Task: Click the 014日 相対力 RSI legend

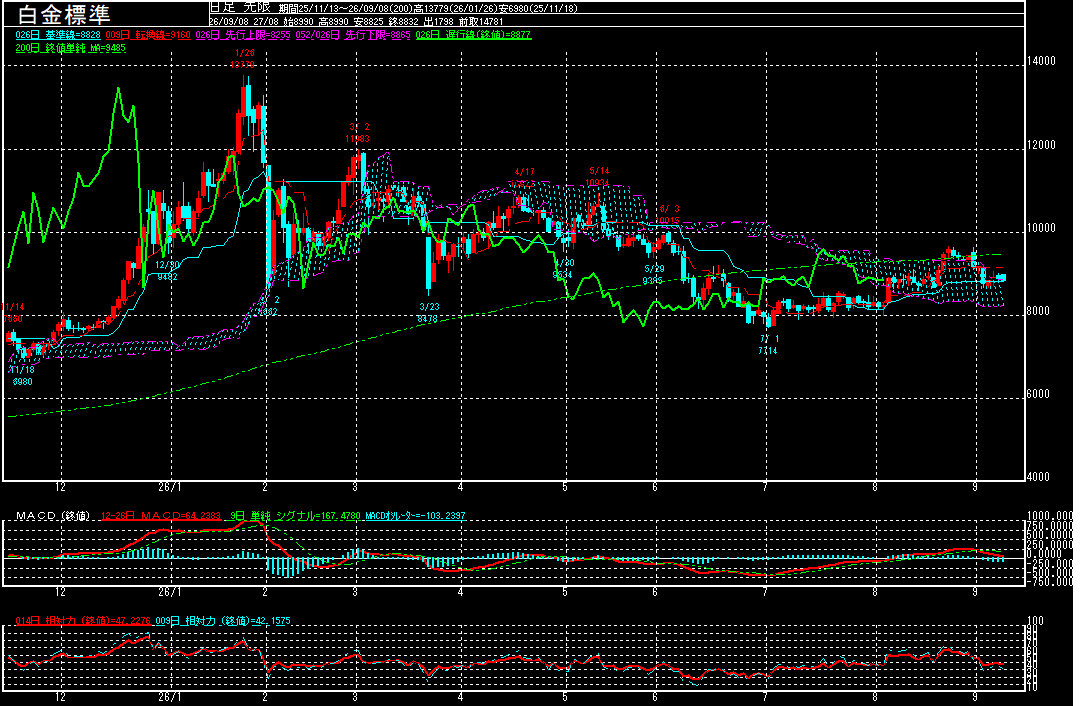Action: tap(83, 621)
